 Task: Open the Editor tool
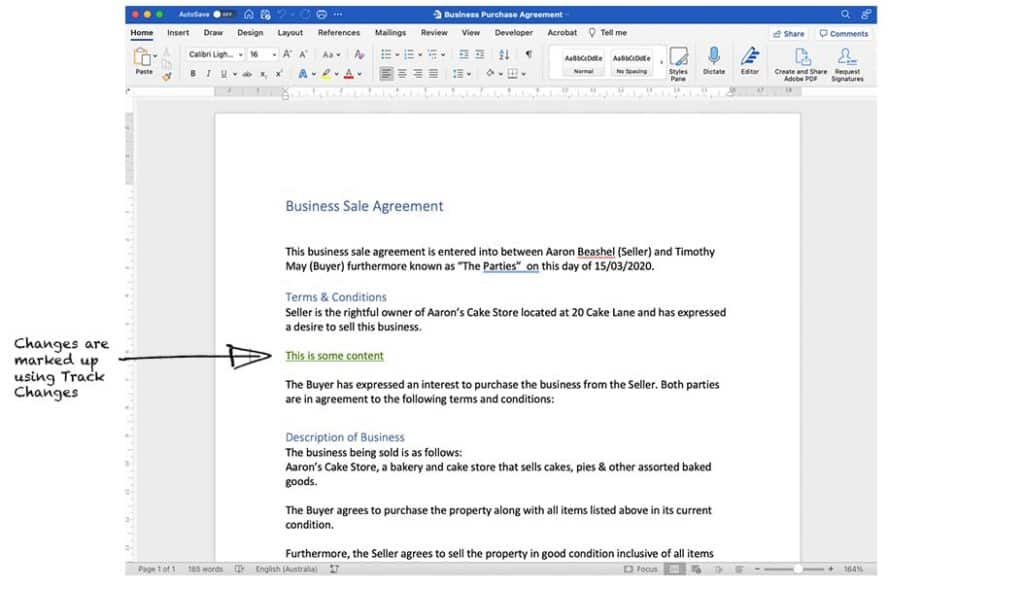pos(750,66)
